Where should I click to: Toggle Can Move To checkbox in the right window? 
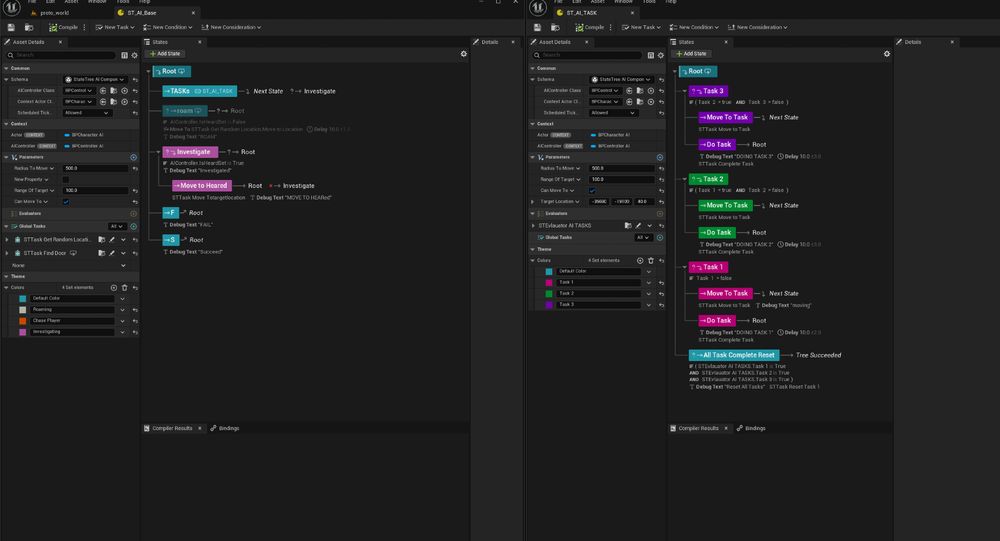[x=592, y=191]
